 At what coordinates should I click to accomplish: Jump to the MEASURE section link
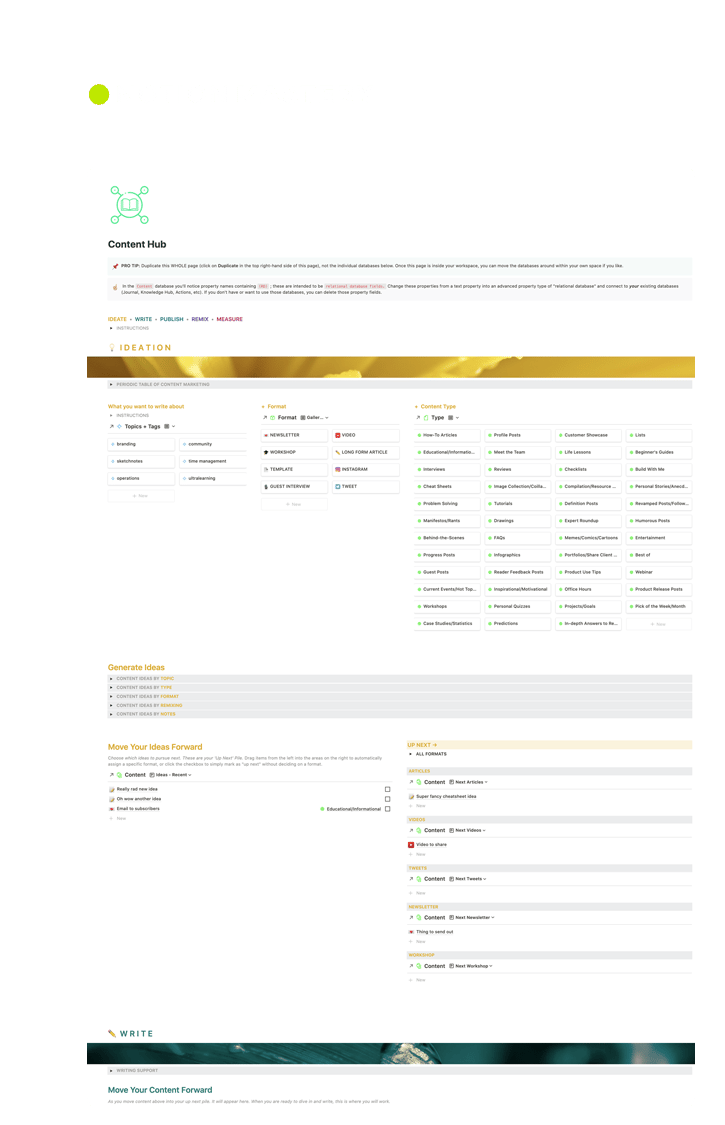click(x=230, y=319)
